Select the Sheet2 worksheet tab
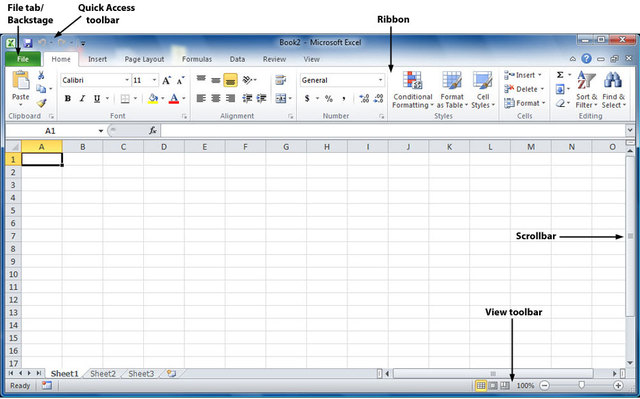 (x=103, y=374)
